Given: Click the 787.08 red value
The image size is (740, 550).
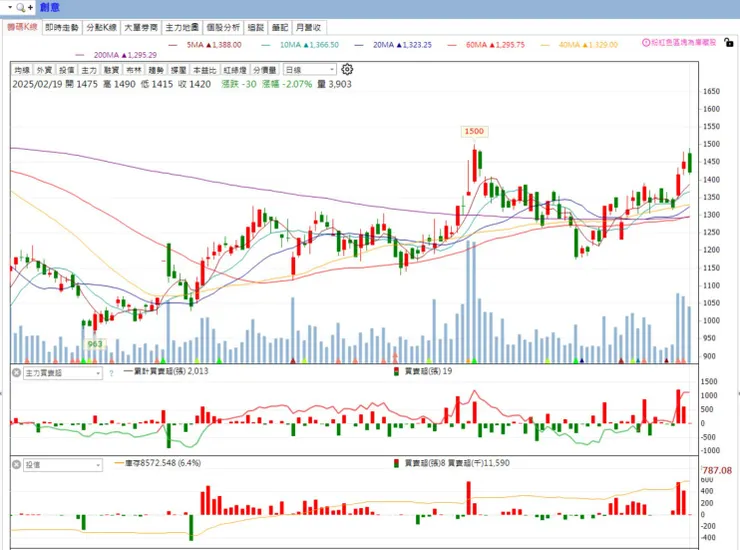Looking at the screenshot, I should click(x=717, y=470).
